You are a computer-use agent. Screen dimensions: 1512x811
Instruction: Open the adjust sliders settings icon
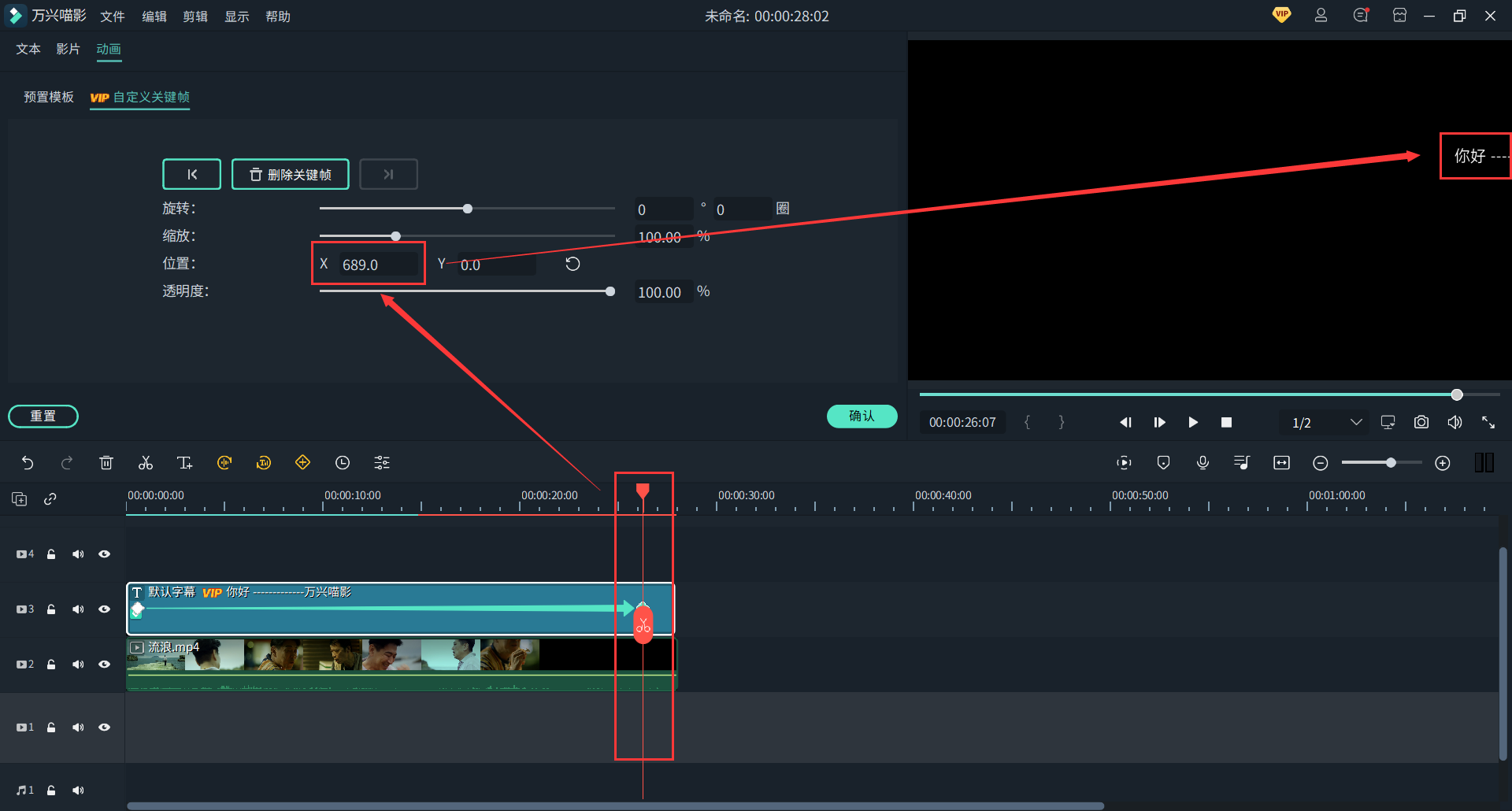click(x=382, y=463)
